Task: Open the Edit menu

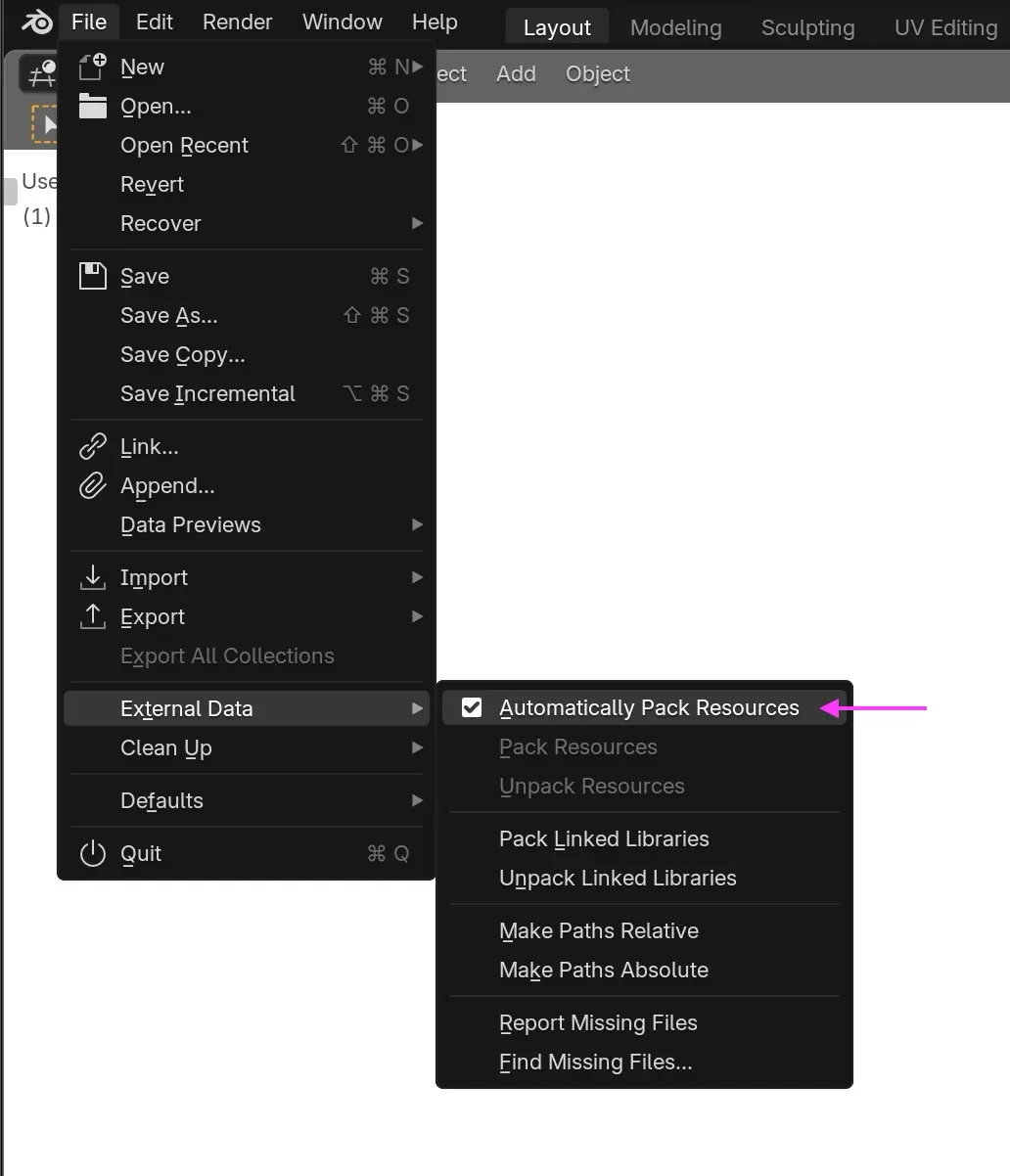Action: pyautogui.click(x=155, y=23)
